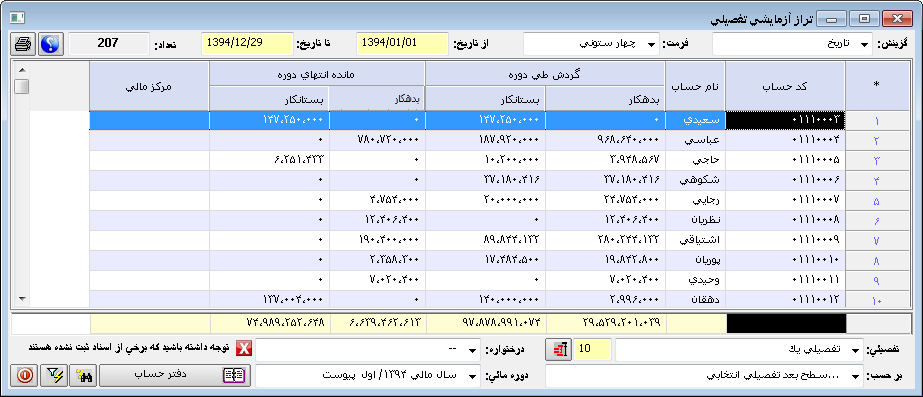
Task: Click the printer icon to print report
Action: coord(24,44)
